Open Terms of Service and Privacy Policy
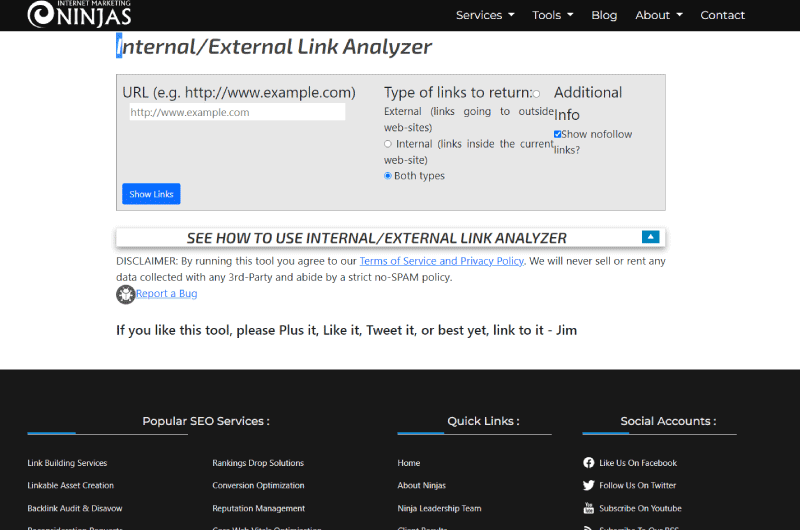800x530 pixels. 441,261
